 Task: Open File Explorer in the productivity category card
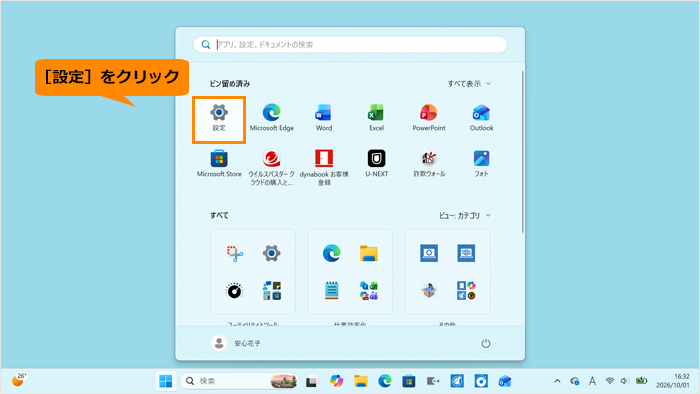click(x=369, y=253)
